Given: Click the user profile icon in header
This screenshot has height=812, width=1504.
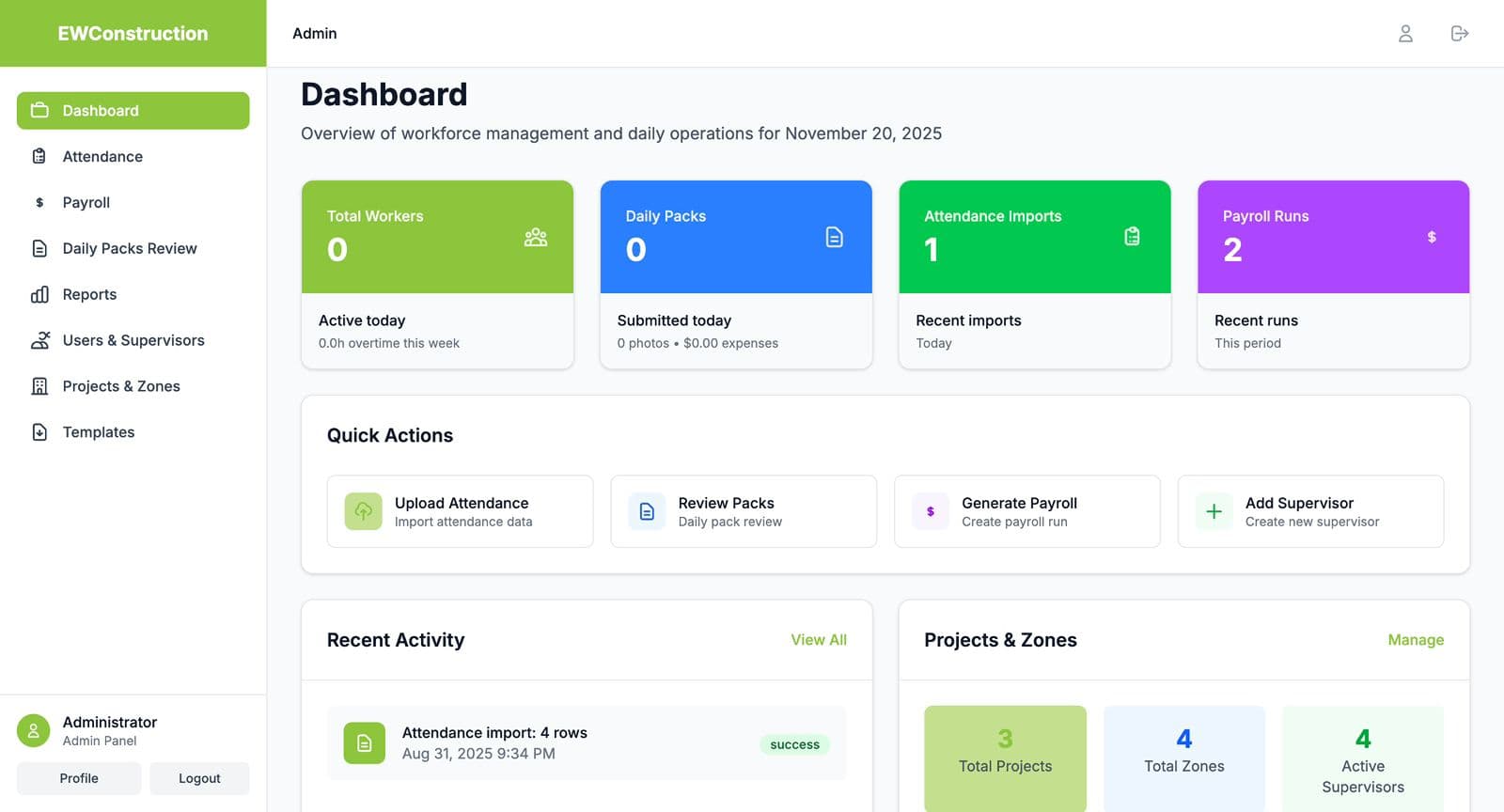Looking at the screenshot, I should (x=1405, y=34).
